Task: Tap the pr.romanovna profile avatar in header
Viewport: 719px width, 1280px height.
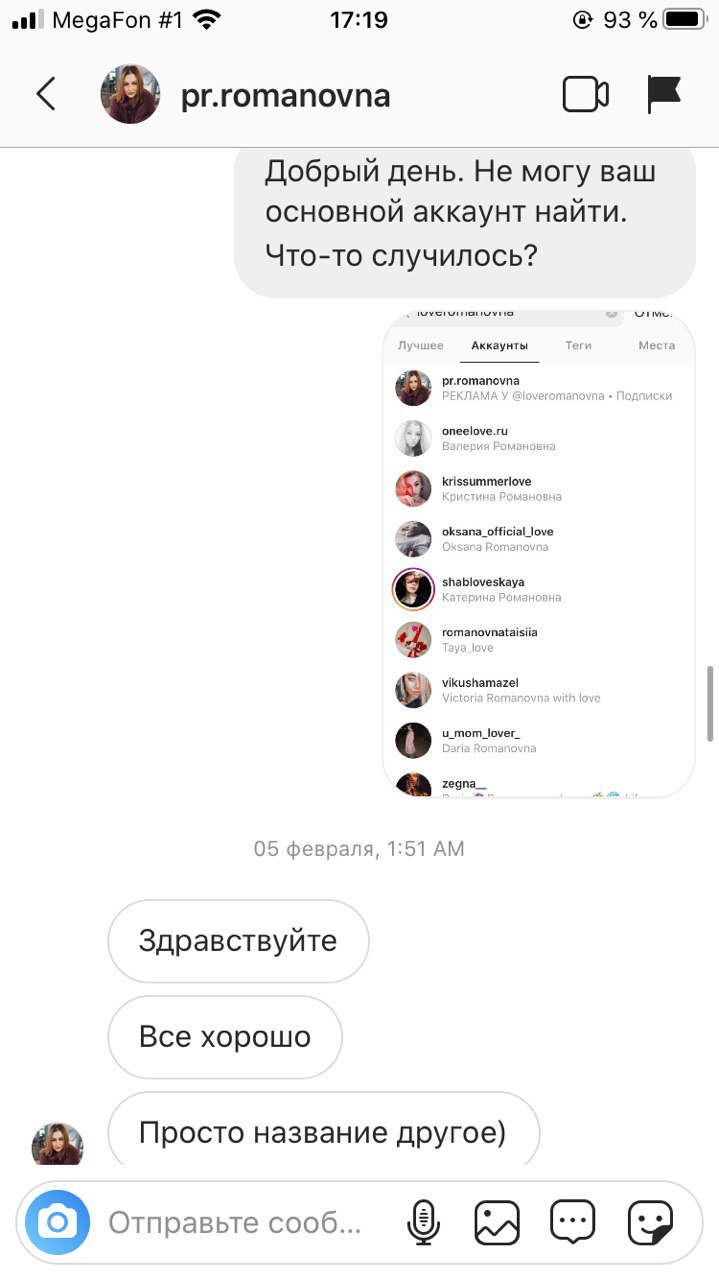Action: tap(130, 95)
